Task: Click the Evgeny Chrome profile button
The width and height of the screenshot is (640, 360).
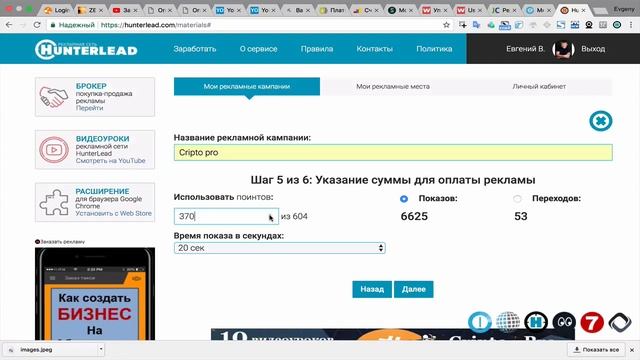Action: [623, 9]
